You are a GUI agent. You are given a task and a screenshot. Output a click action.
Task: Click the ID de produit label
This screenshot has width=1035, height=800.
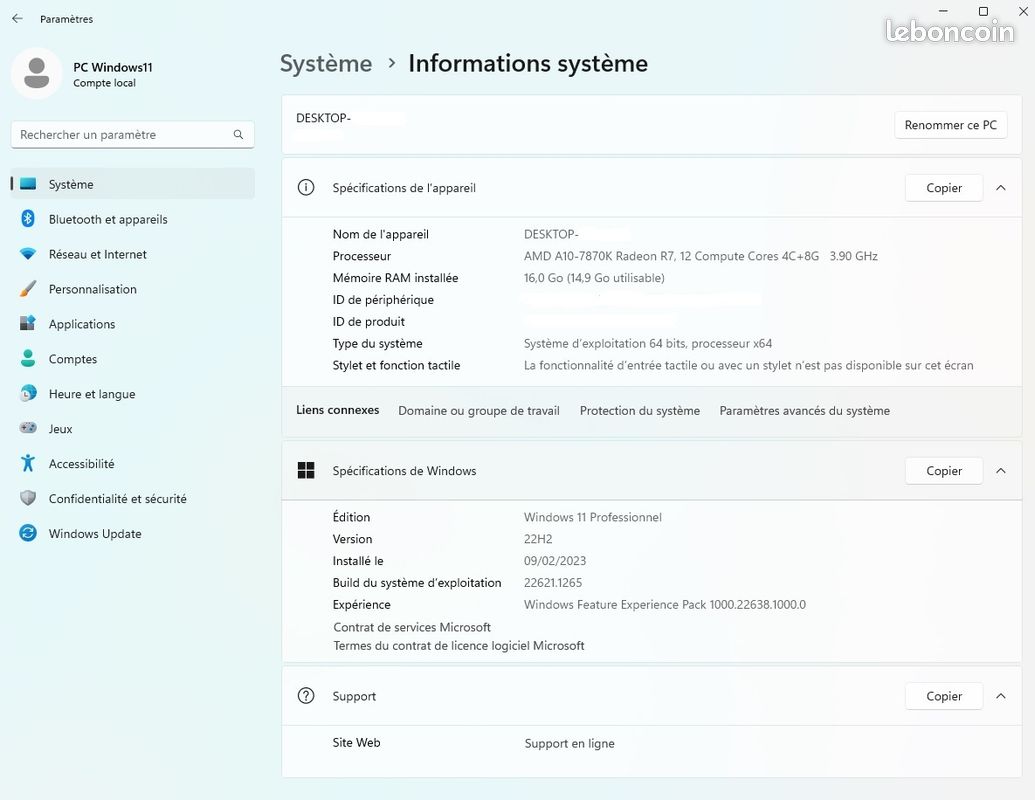(x=368, y=322)
